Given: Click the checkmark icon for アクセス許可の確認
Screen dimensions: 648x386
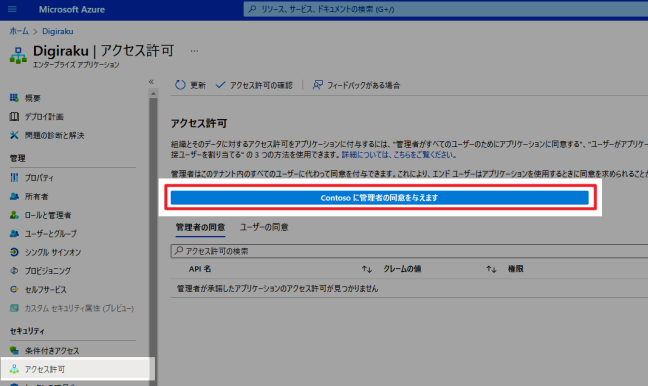Looking at the screenshot, I should tap(220, 85).
